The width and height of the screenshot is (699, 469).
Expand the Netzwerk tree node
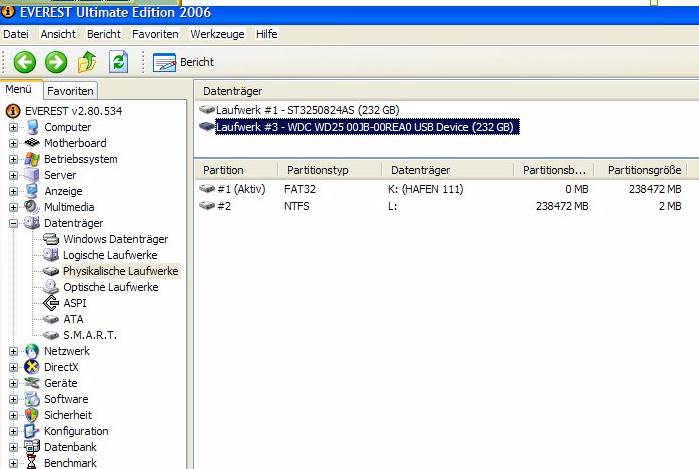pos(13,351)
